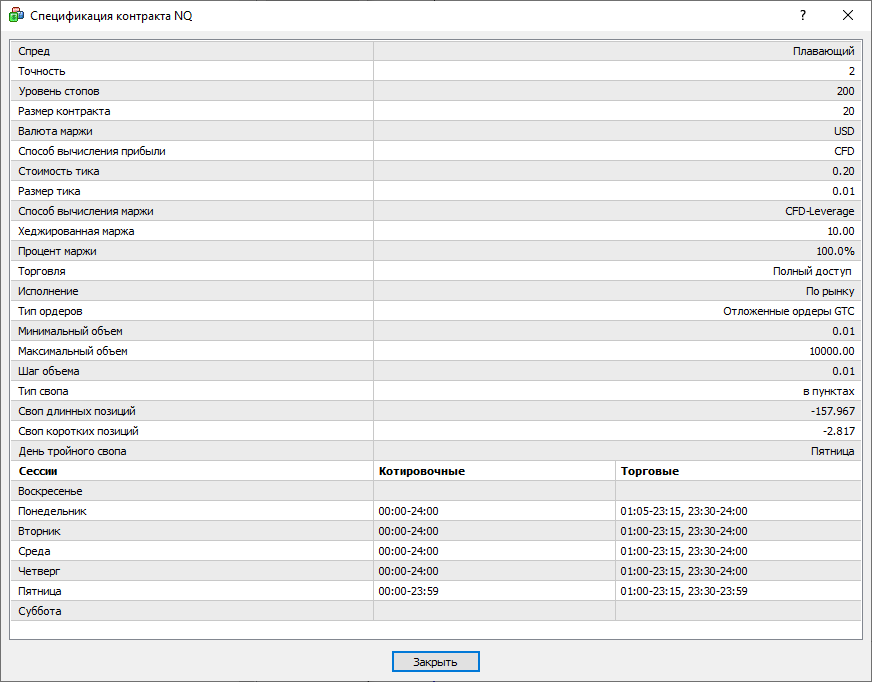Click the Котировочные column header
This screenshot has width=872, height=682.
tap(421, 471)
